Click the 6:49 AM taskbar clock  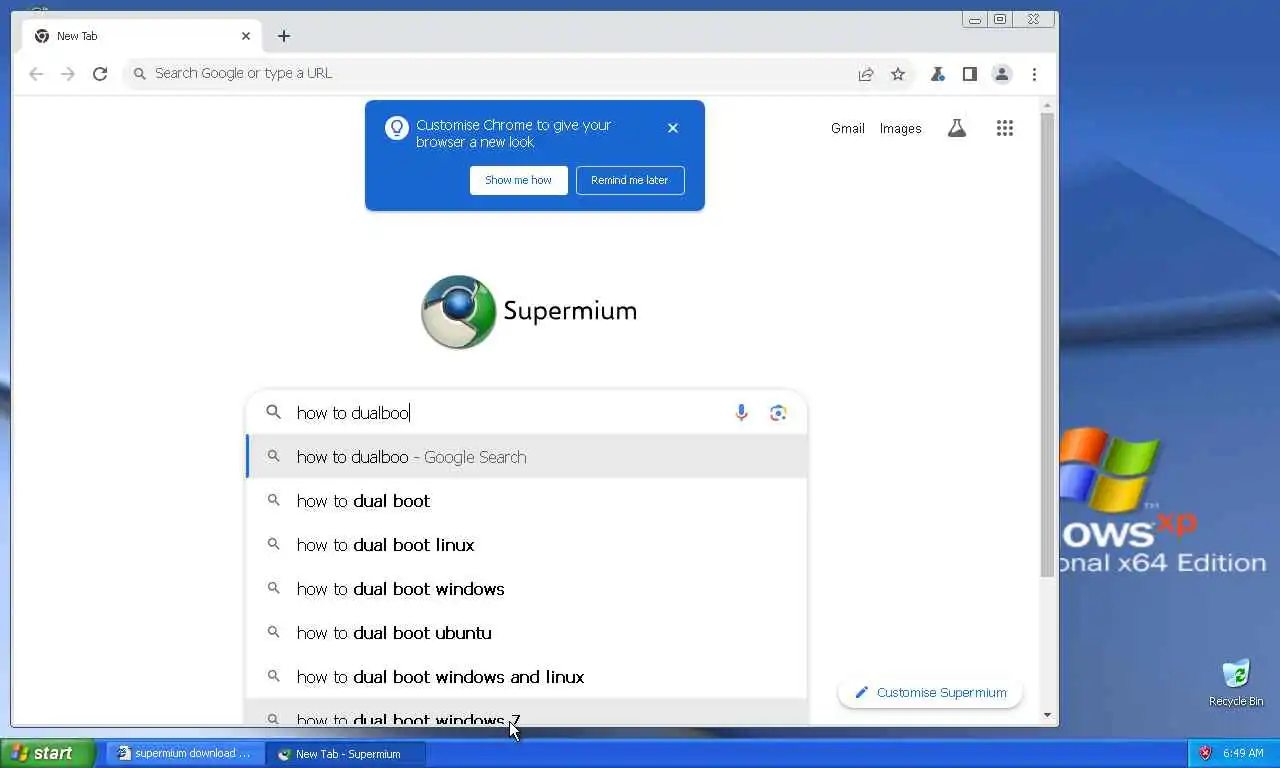(x=1243, y=753)
